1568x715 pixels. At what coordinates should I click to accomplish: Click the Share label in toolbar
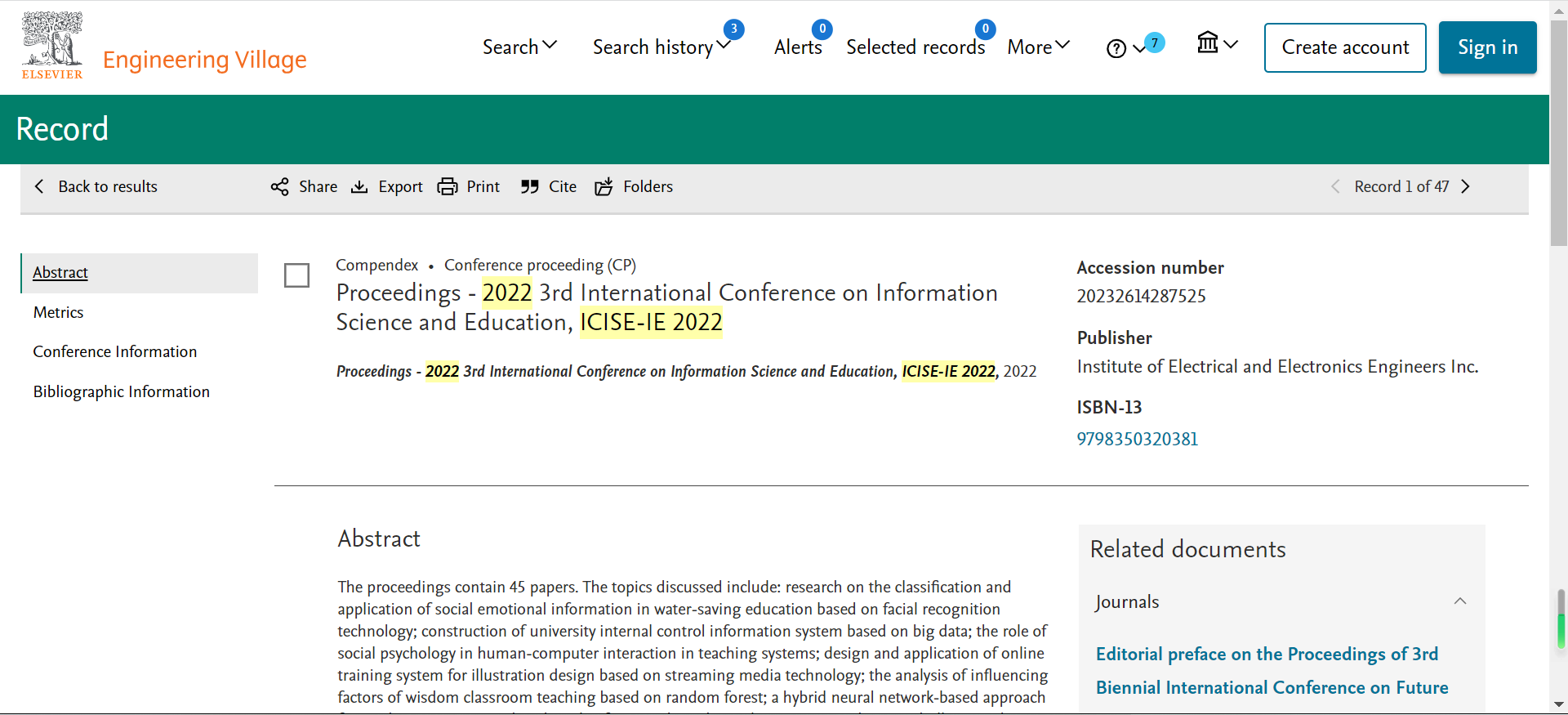click(318, 186)
